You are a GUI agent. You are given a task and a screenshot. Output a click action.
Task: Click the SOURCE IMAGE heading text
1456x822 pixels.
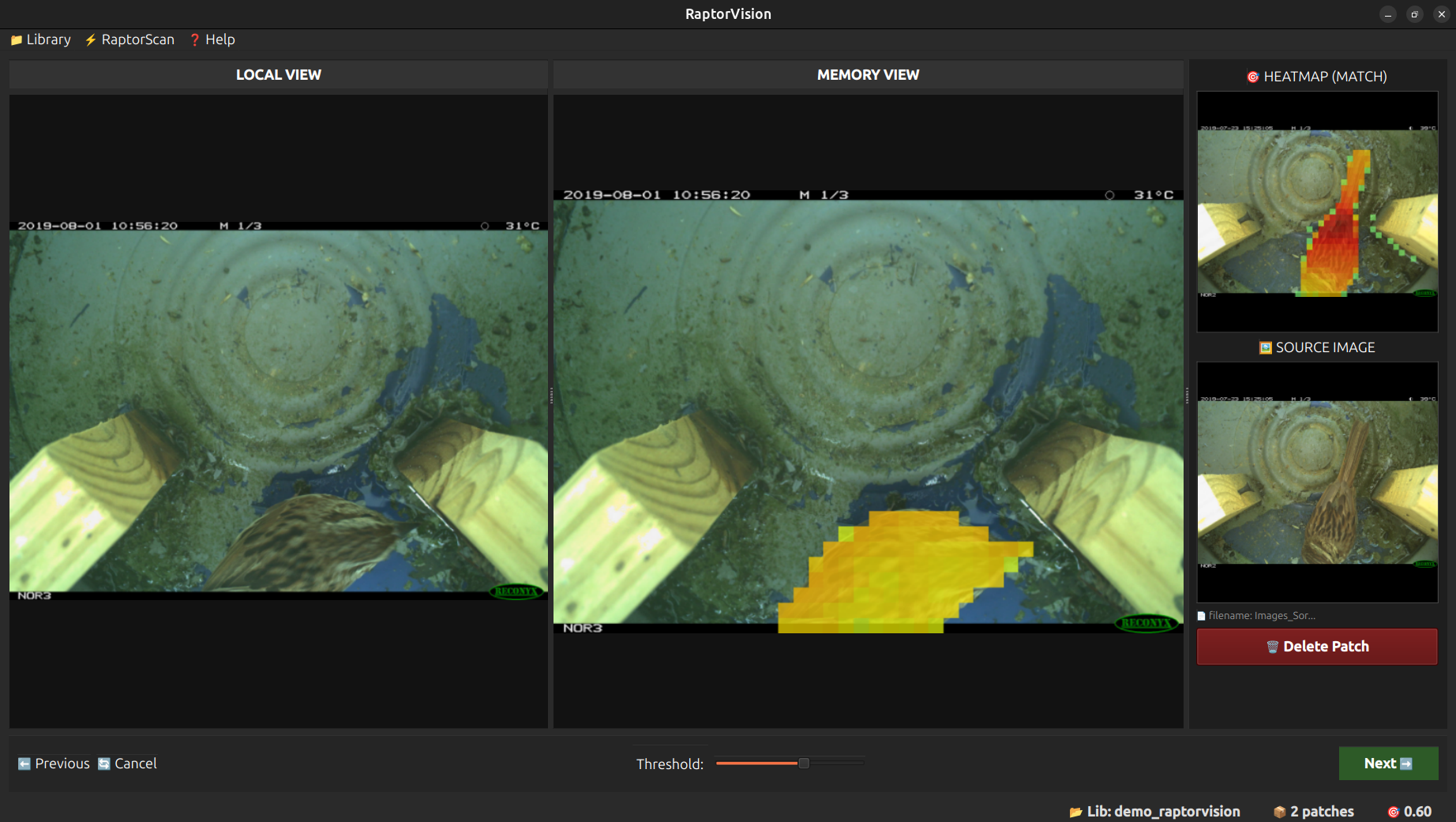1325,347
